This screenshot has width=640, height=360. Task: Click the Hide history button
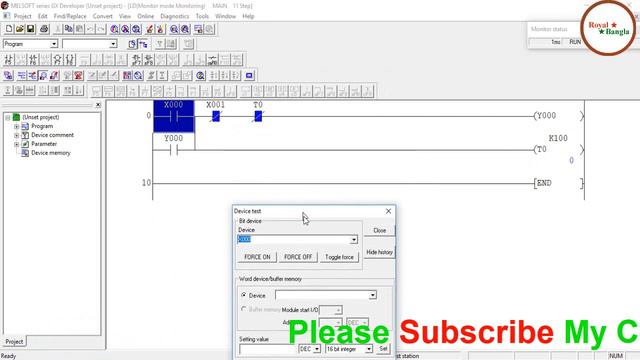click(380, 252)
